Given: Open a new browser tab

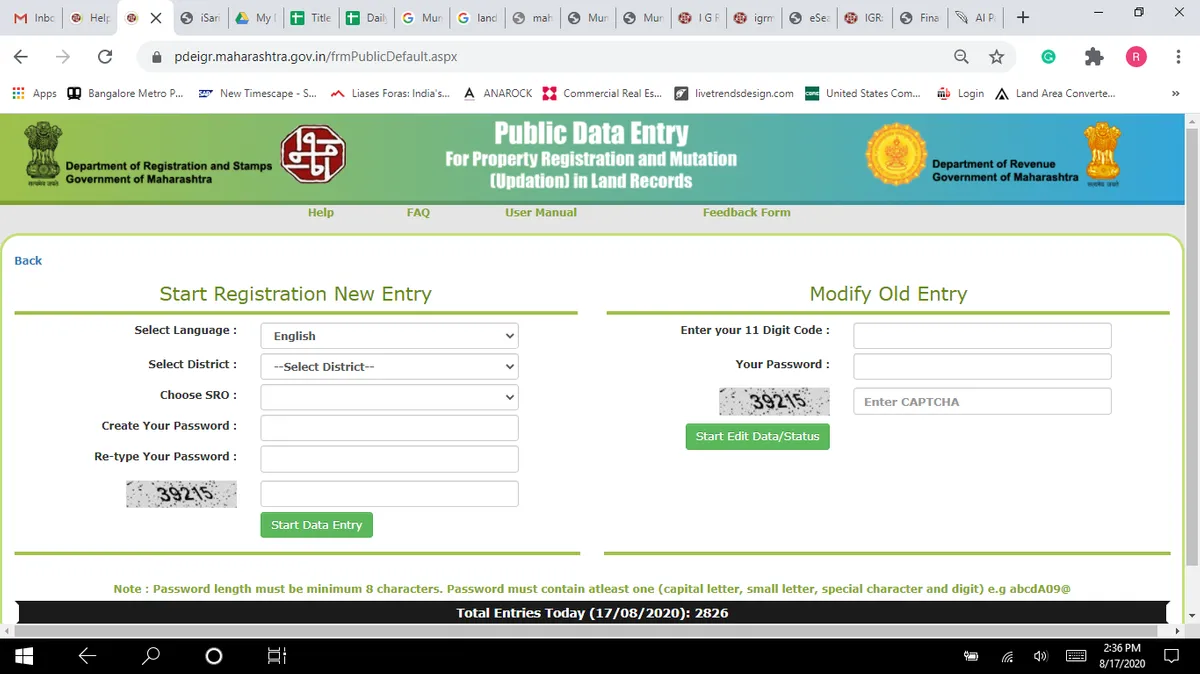Looking at the screenshot, I should click(x=1022, y=18).
